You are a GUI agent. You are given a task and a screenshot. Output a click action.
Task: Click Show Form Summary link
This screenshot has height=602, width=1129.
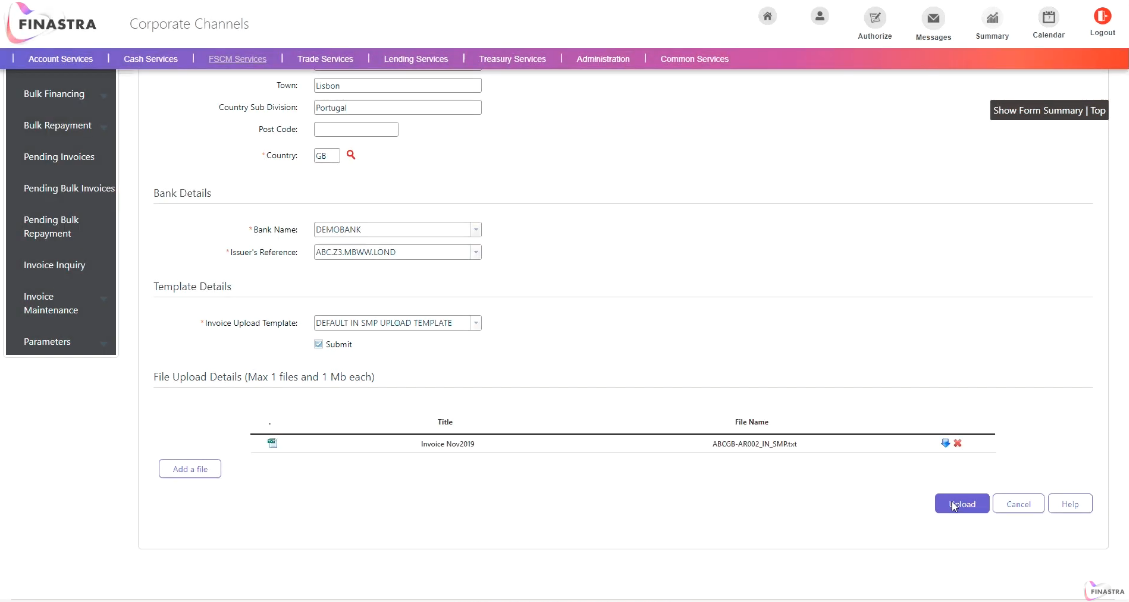click(1038, 110)
